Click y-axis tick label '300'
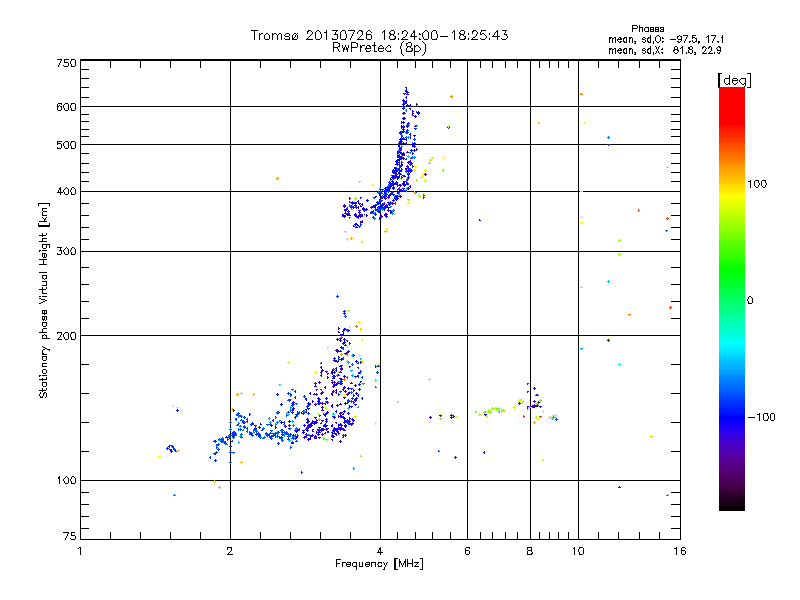The image size is (800, 600). (66, 252)
